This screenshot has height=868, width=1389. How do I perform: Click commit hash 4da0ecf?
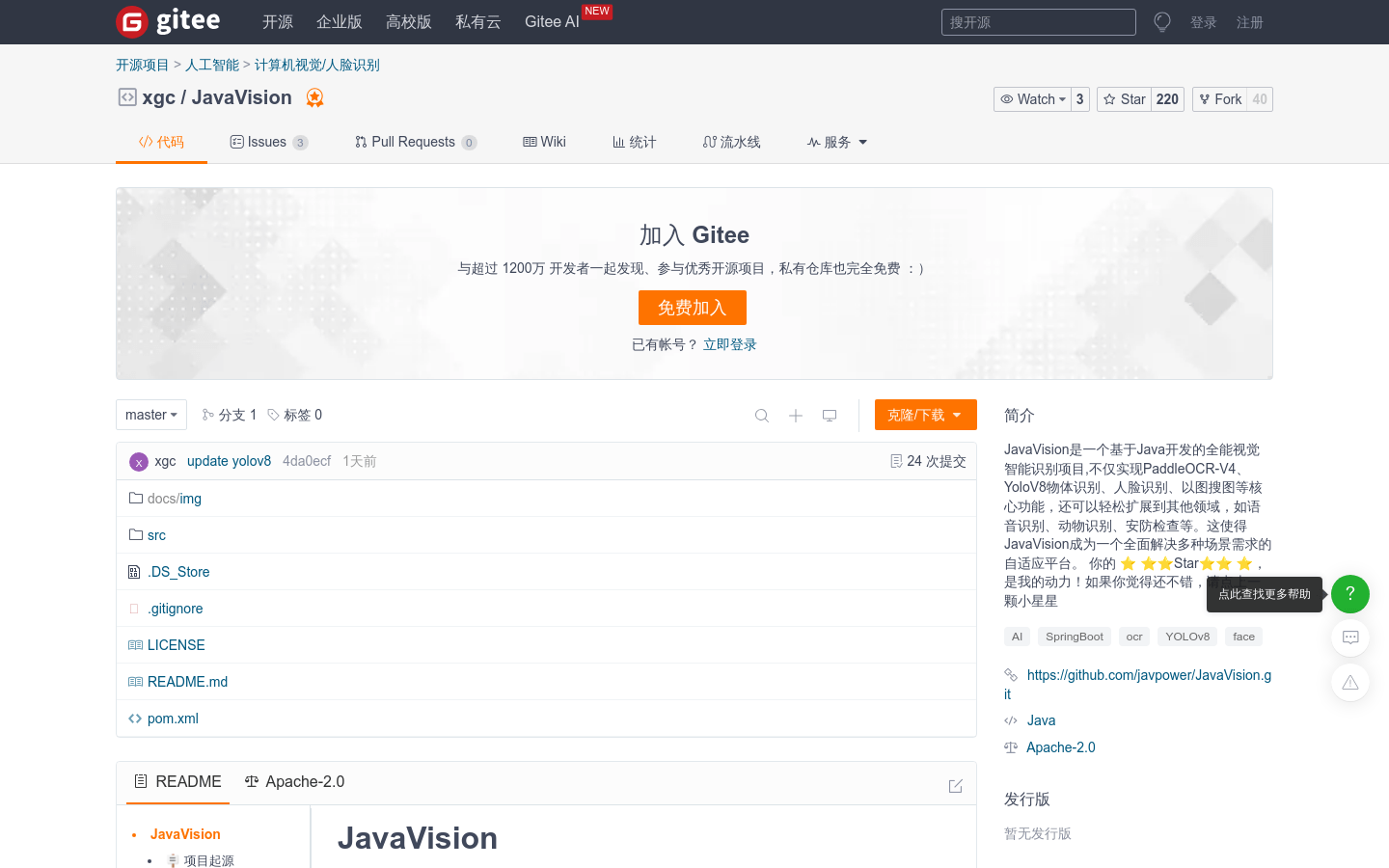coord(307,461)
